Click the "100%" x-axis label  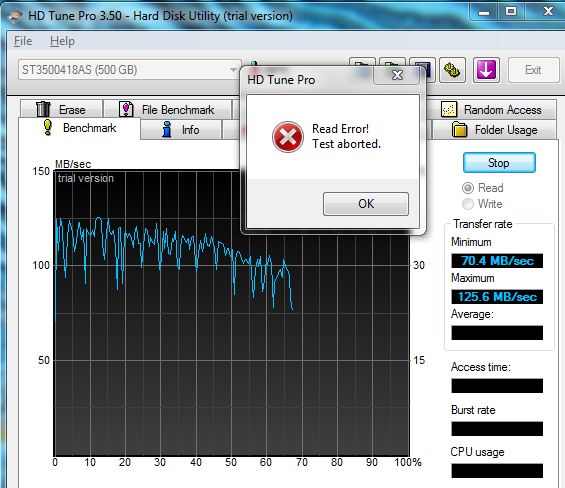tap(408, 462)
